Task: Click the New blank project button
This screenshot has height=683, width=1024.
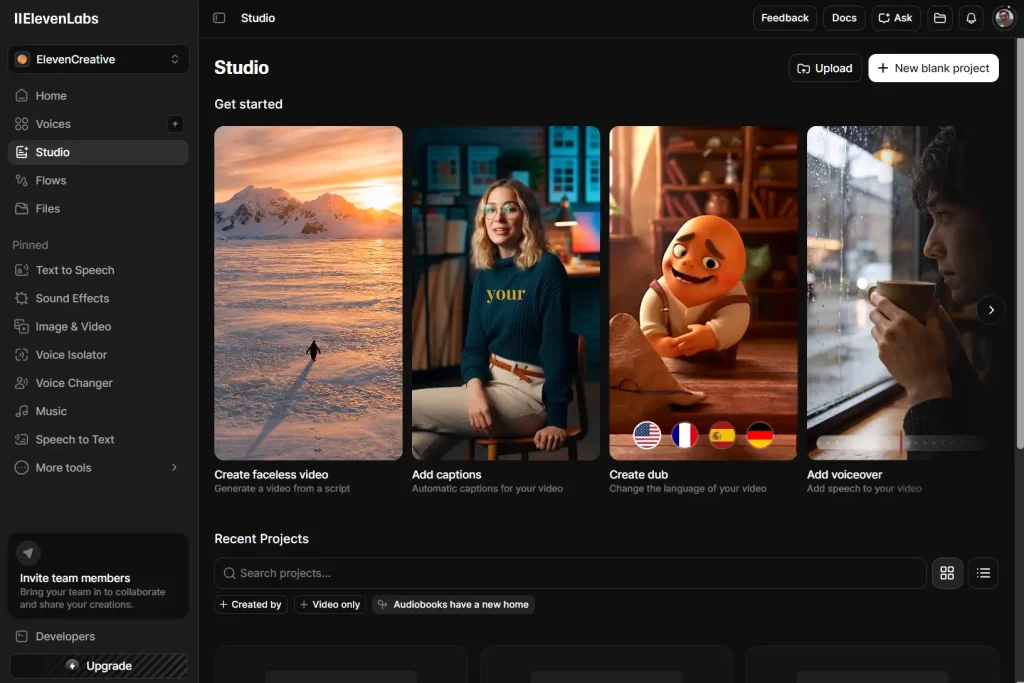Action: pos(933,68)
